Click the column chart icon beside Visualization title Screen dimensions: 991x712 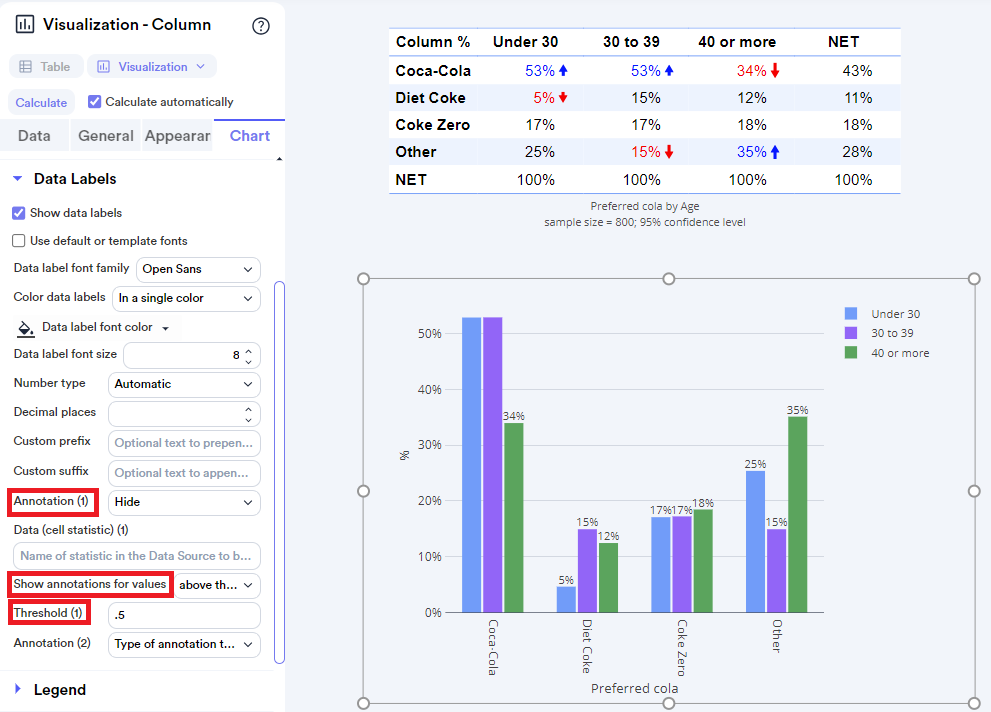pos(25,25)
